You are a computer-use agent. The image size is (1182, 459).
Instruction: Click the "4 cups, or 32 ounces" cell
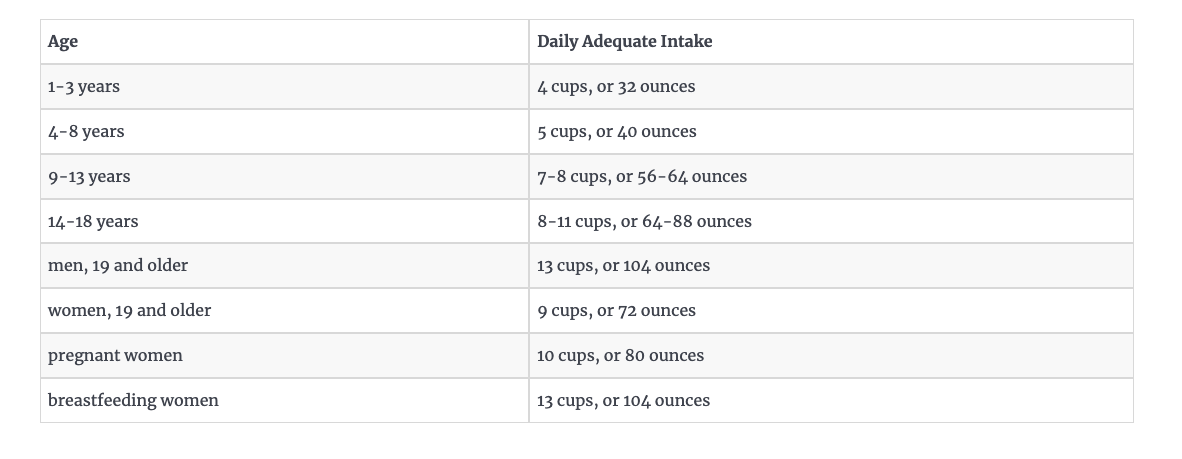(616, 87)
